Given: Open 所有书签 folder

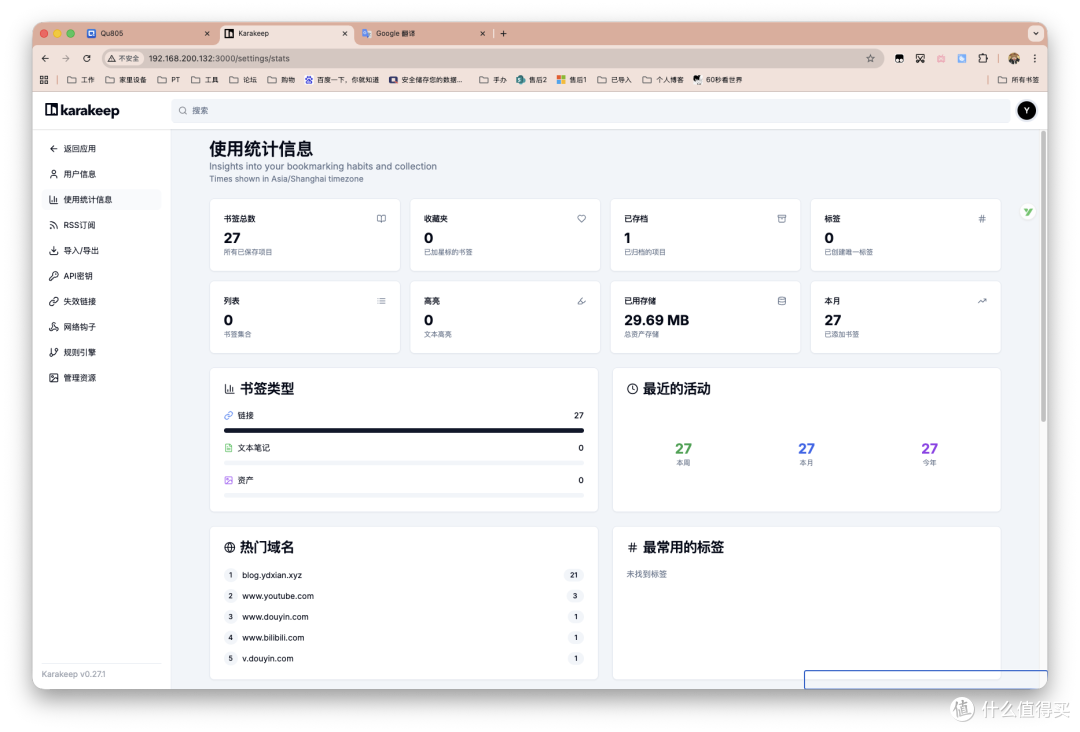Looking at the screenshot, I should pyautogui.click(x=1019, y=80).
